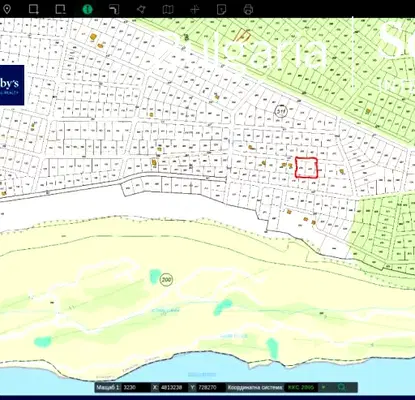Viewport: 415px width, 400px height.
Task: Edit the map scale field 3230
Action: (136, 387)
